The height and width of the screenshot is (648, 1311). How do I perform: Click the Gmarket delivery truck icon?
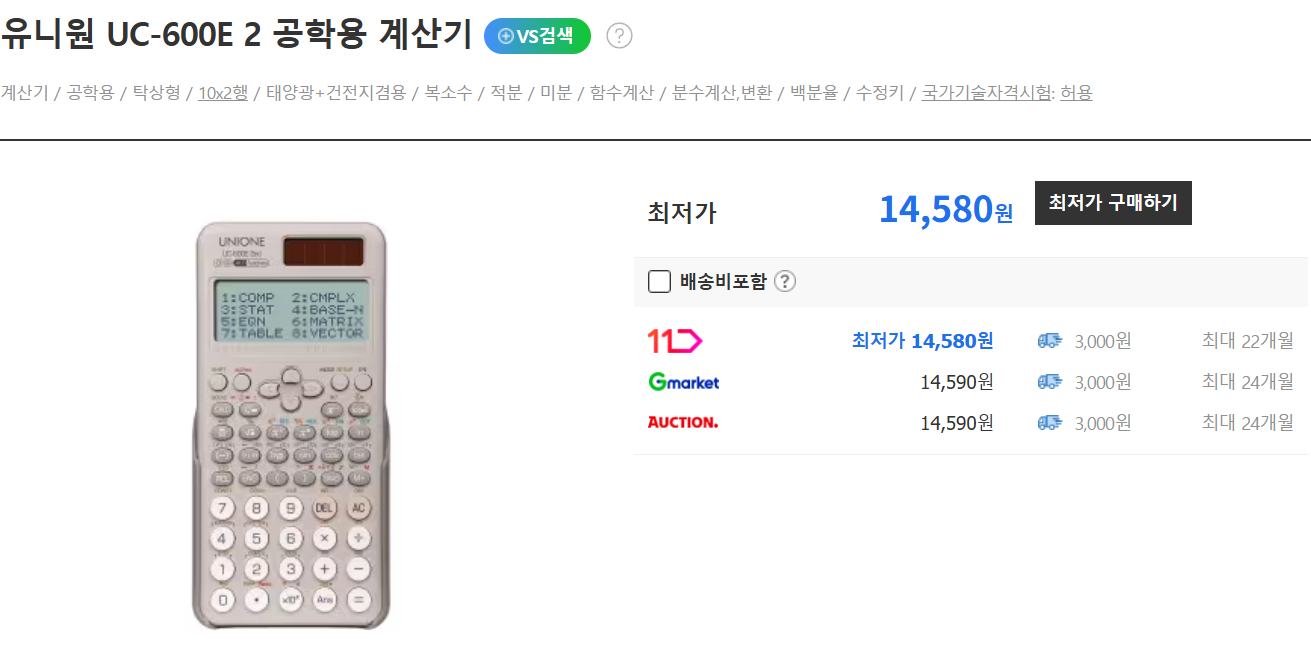pyautogui.click(x=1050, y=382)
